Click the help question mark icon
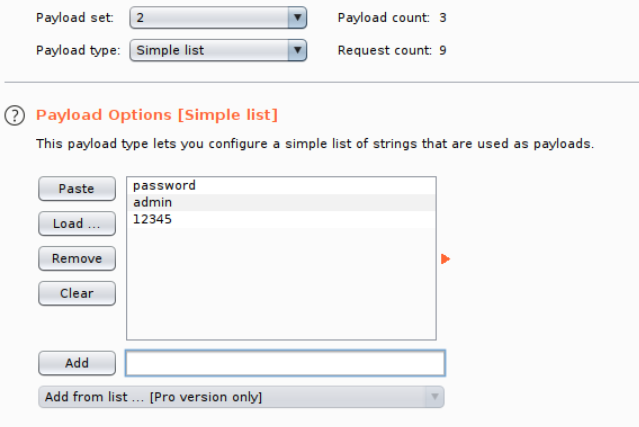639x427 pixels. pos(14,115)
